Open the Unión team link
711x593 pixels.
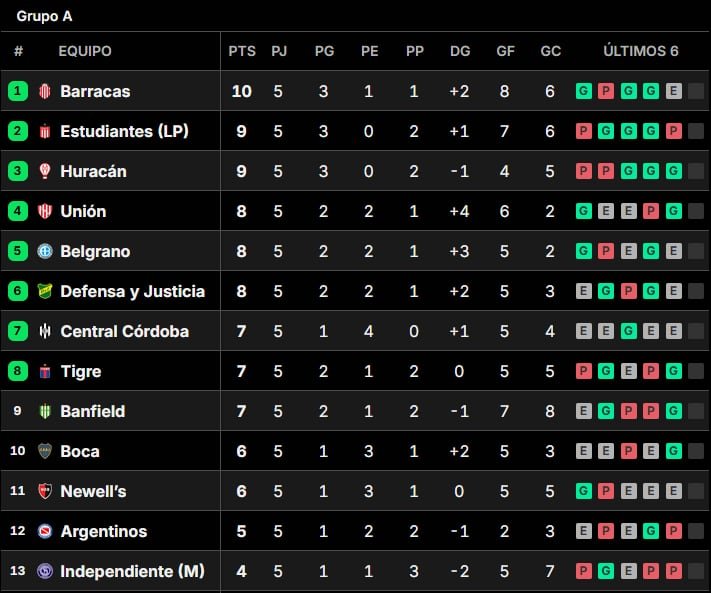coord(83,211)
